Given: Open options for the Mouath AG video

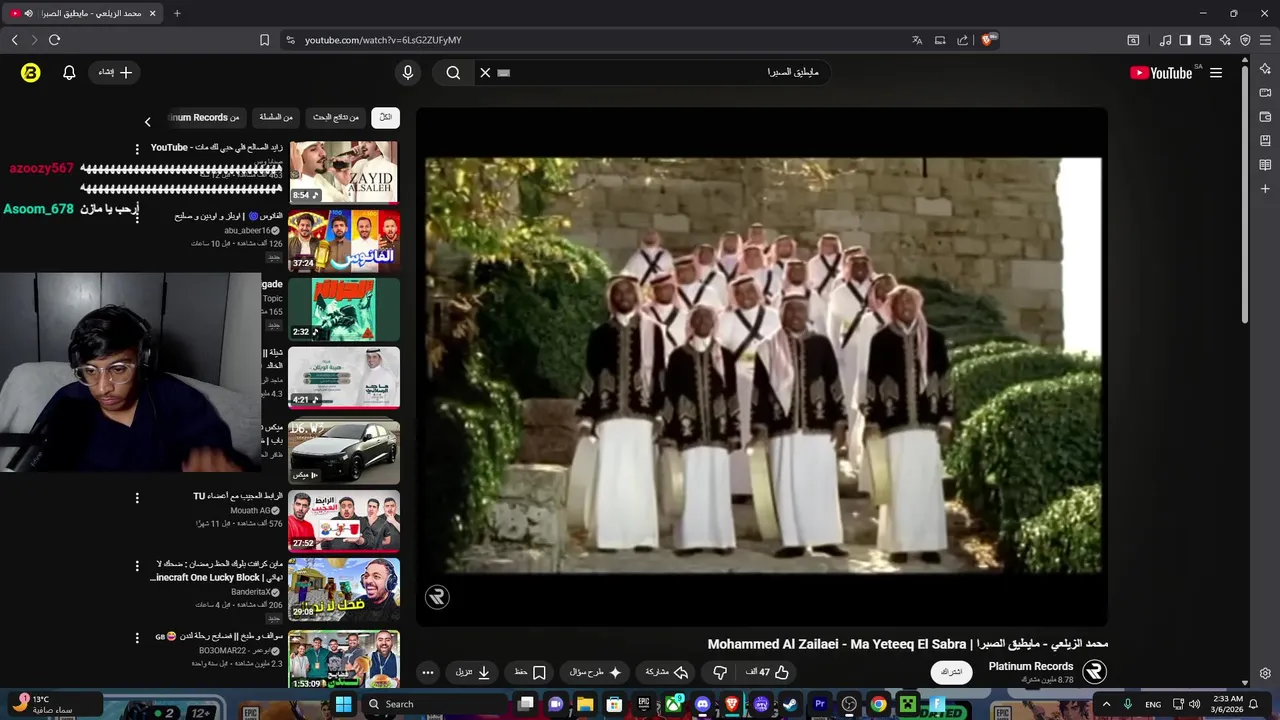Looking at the screenshot, I should point(137,497).
